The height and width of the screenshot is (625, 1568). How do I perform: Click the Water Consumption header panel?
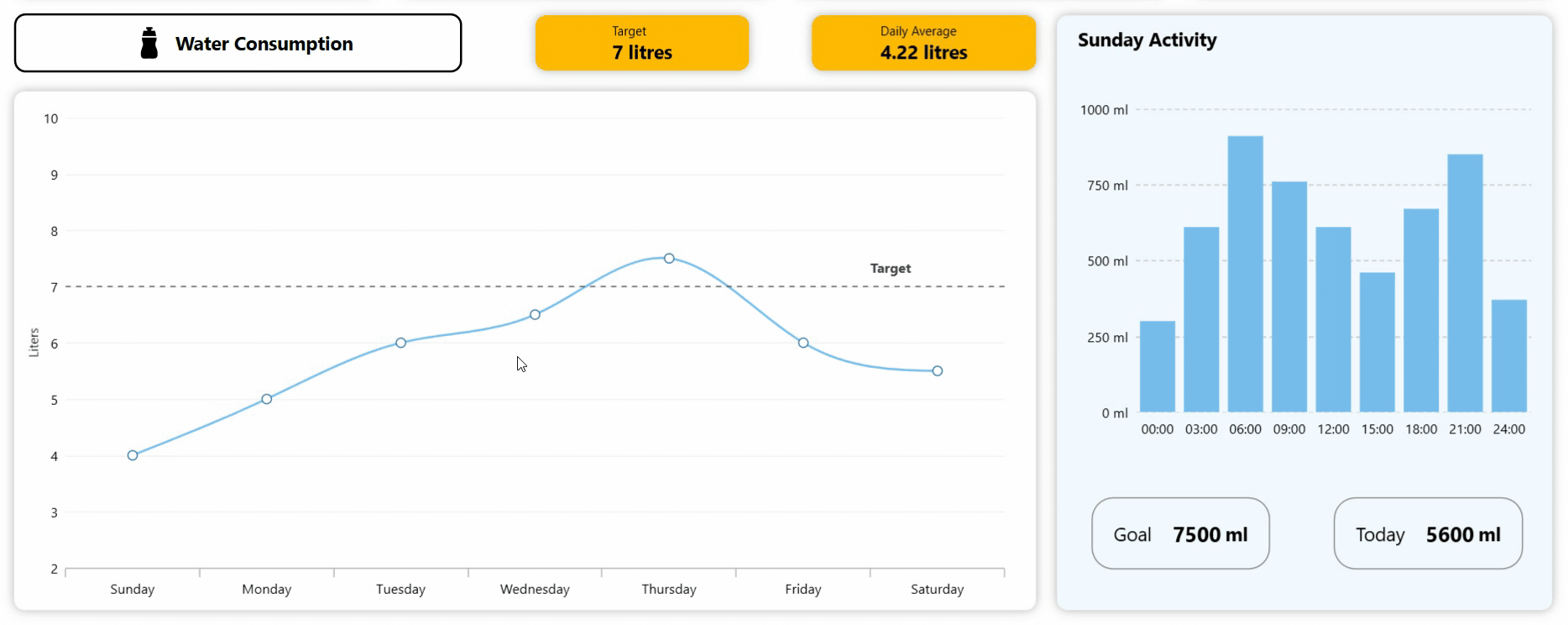(238, 42)
